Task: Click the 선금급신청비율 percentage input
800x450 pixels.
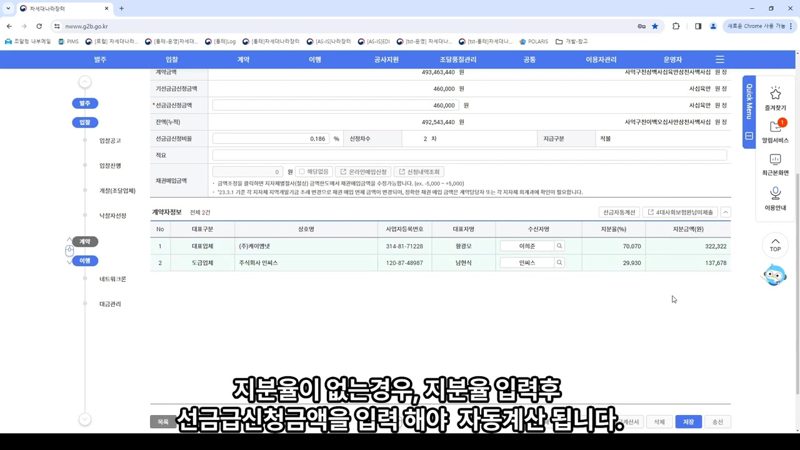Action: click(x=271, y=139)
